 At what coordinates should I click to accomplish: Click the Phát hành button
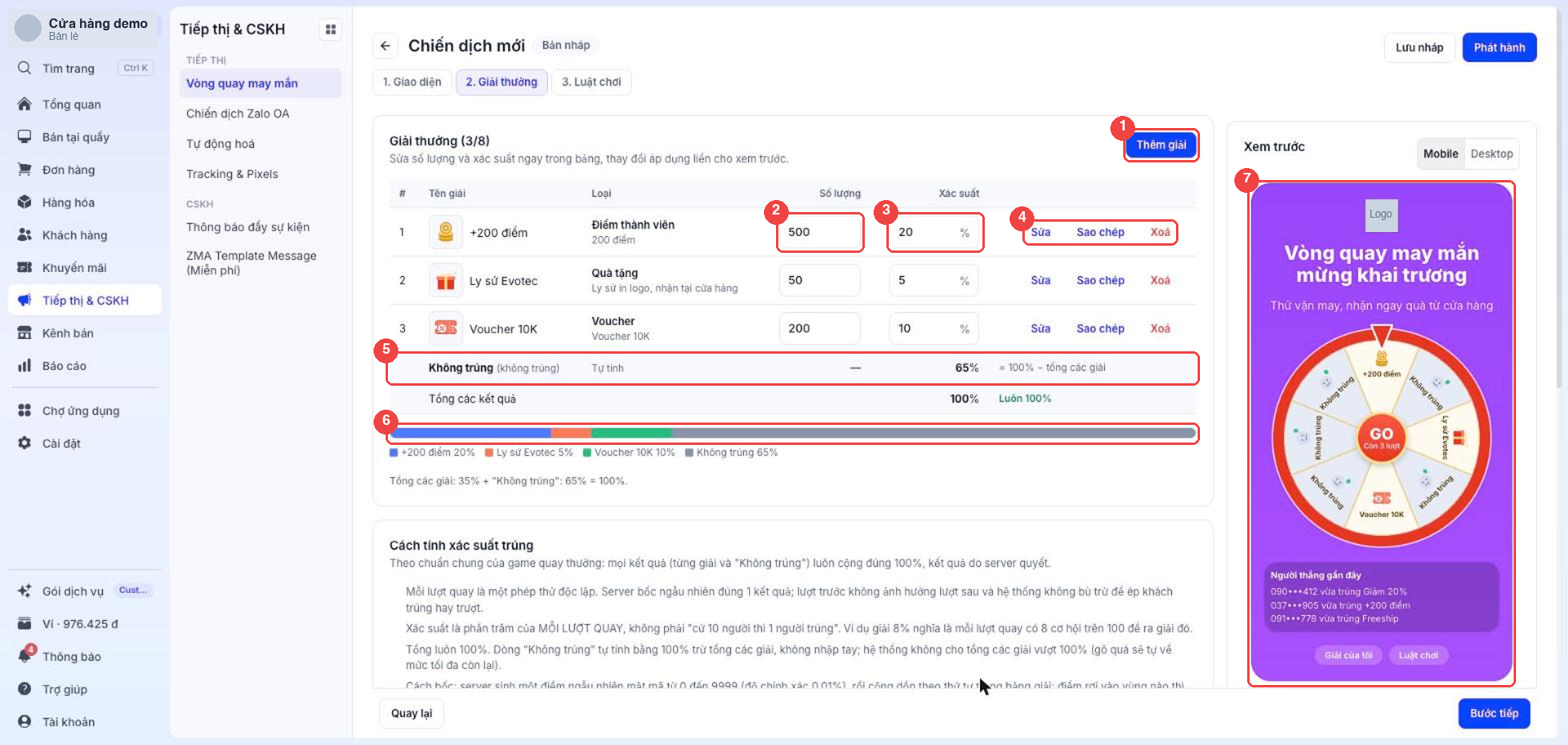click(x=1499, y=47)
